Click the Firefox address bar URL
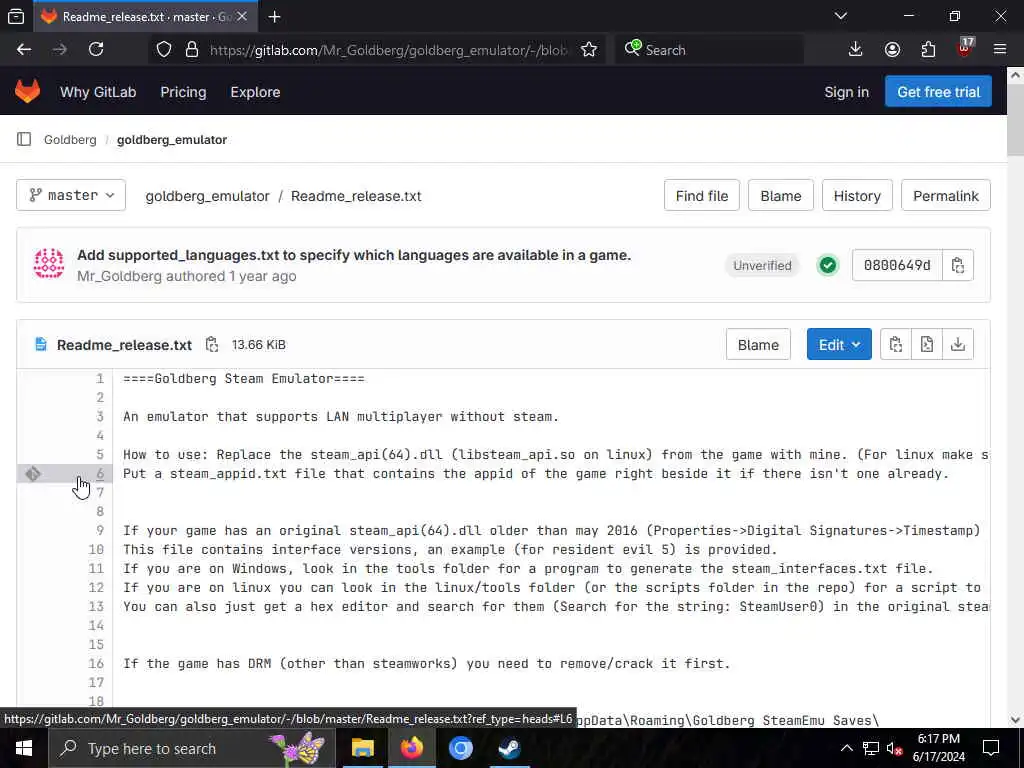This screenshot has height=768, width=1024. pos(388,50)
